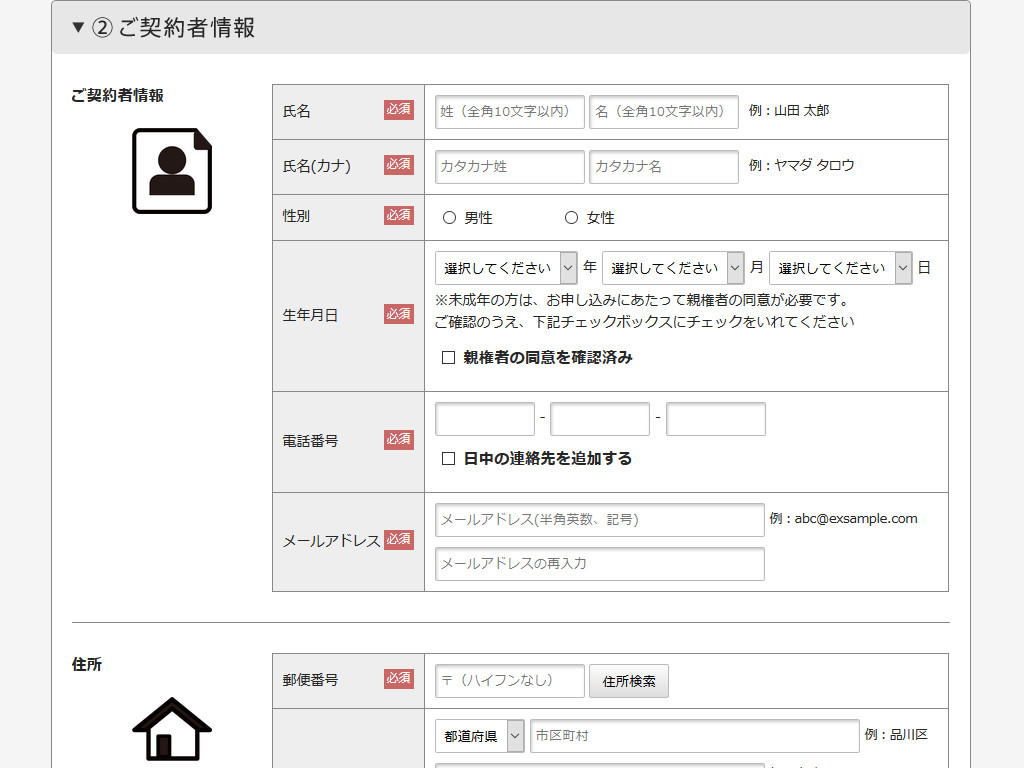Click the 性別 row label
1024x768 pixels.
point(296,216)
